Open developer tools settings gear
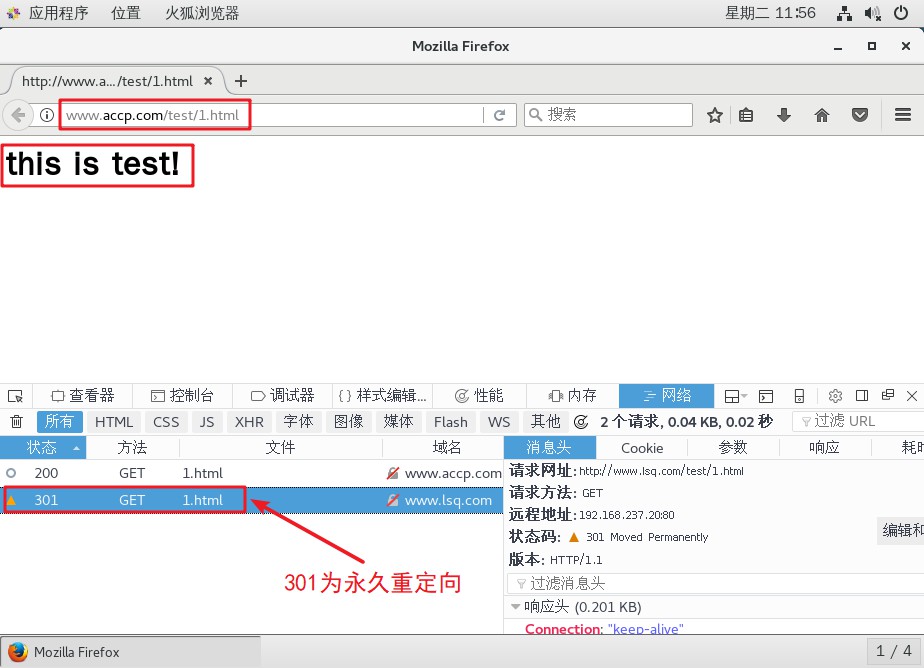 835,396
